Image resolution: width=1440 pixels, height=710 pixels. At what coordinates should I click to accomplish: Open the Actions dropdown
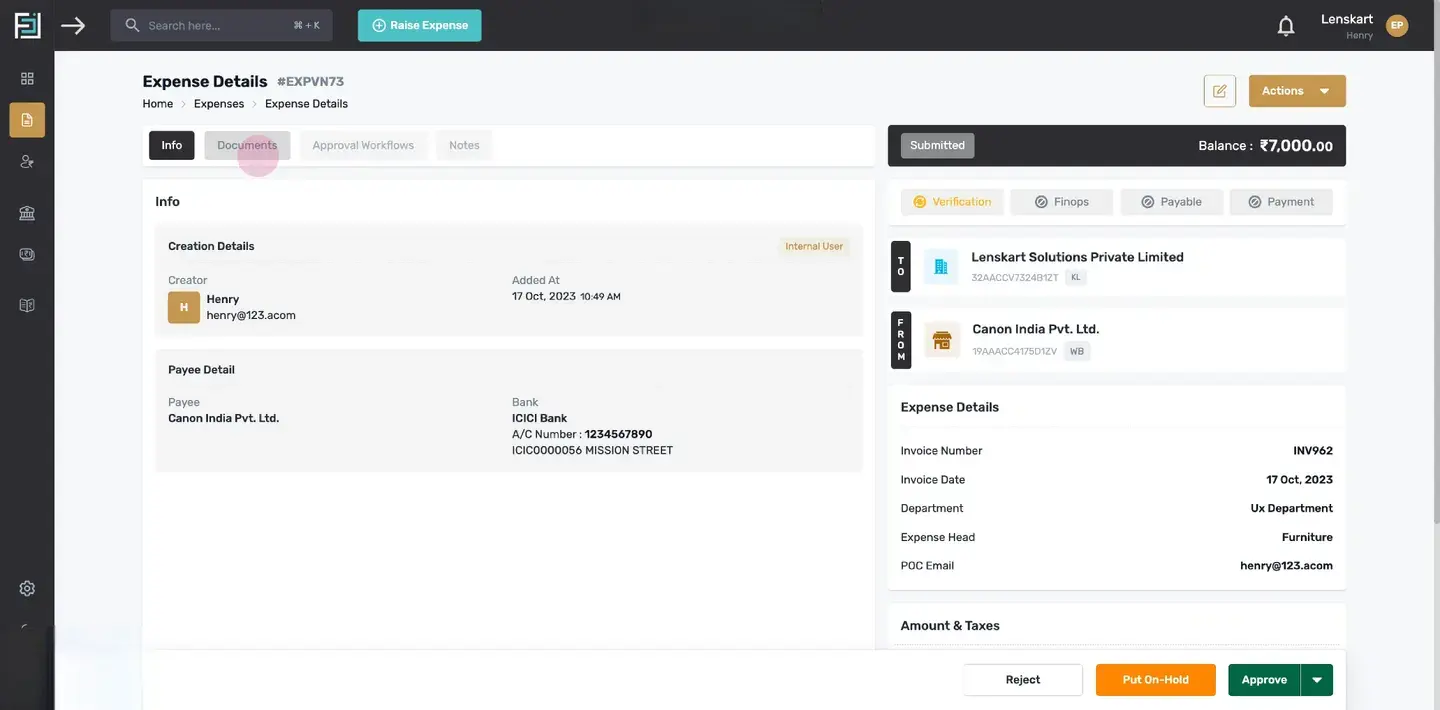[x=1297, y=91]
